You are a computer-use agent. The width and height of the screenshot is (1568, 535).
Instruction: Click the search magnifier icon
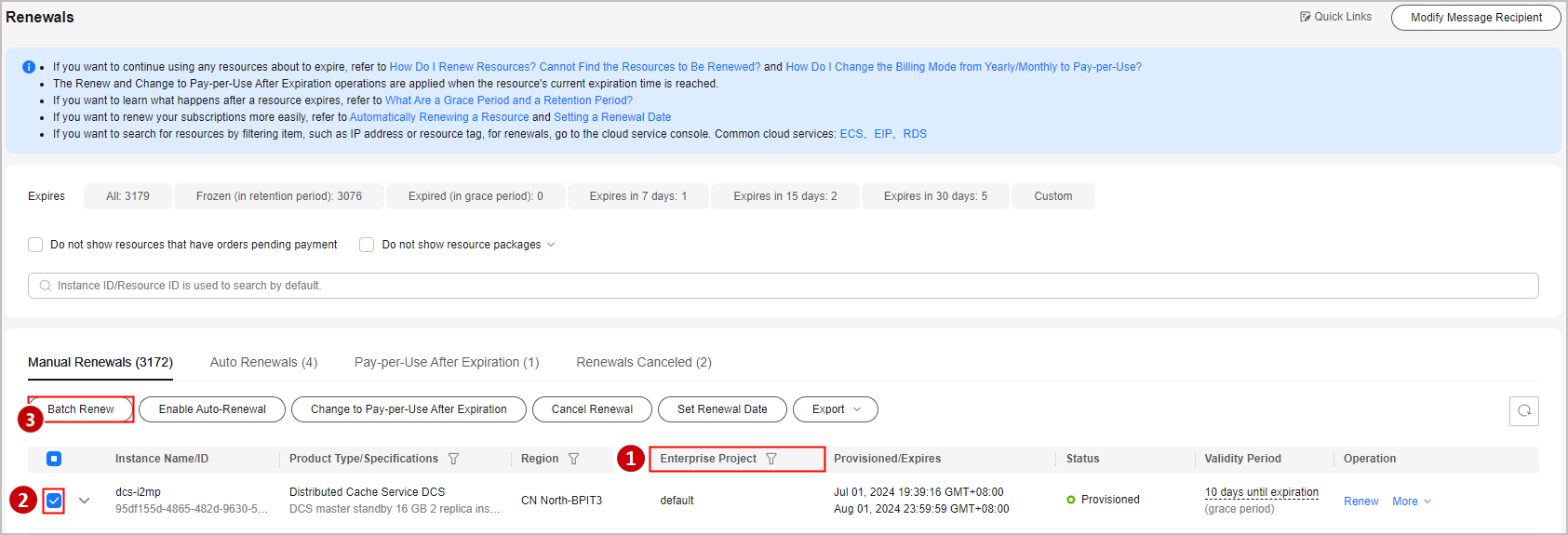point(46,286)
